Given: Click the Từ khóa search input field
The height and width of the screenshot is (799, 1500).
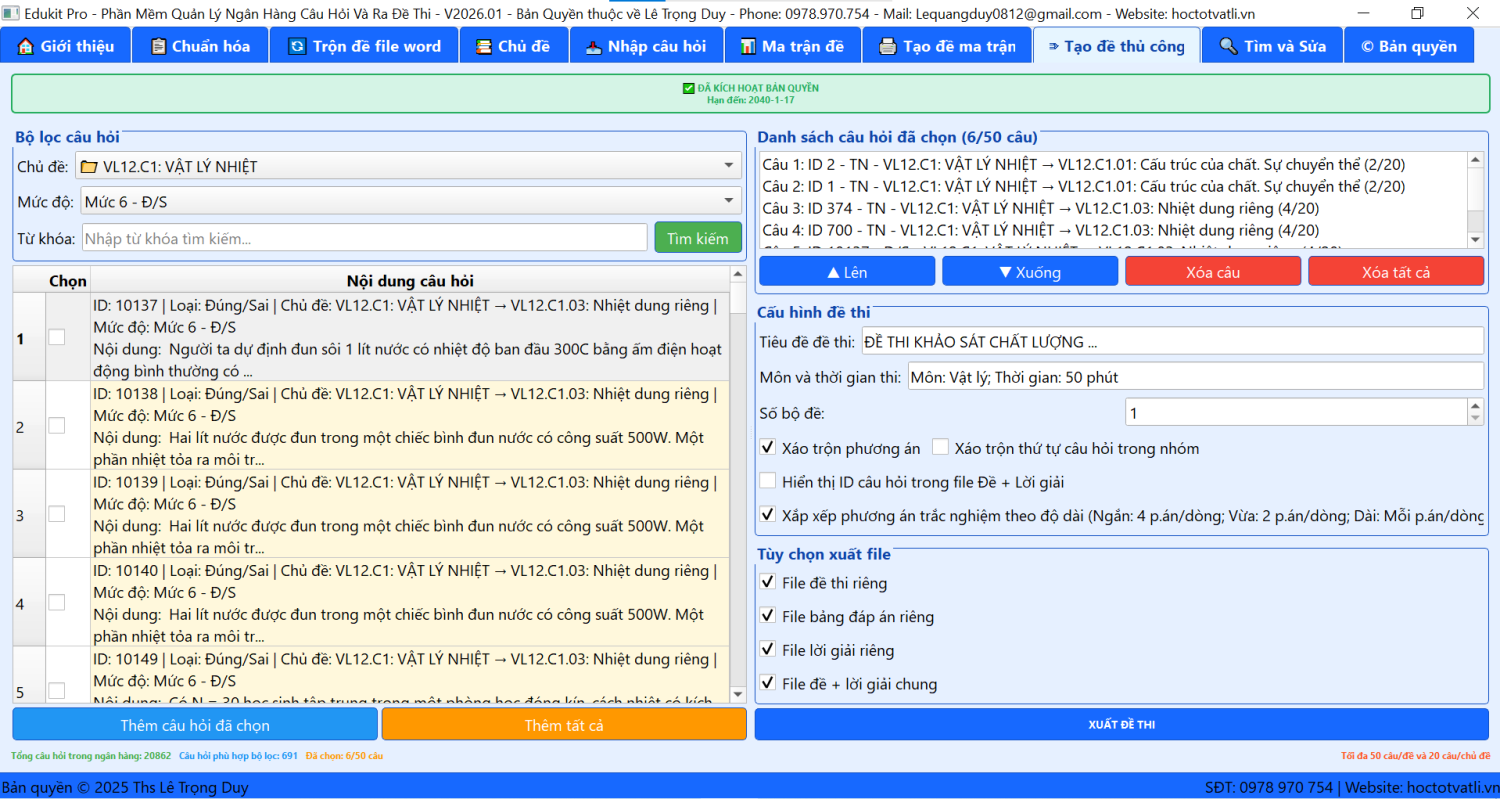Looking at the screenshot, I should [364, 238].
